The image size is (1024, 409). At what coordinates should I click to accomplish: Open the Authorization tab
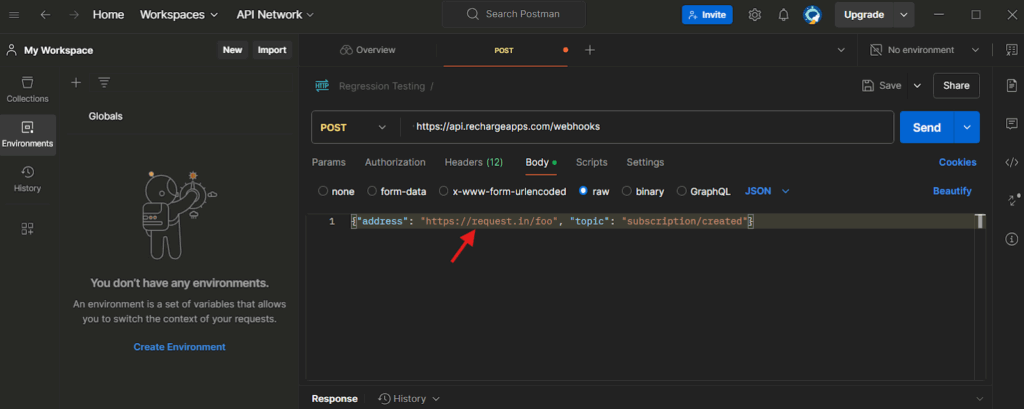[395, 162]
